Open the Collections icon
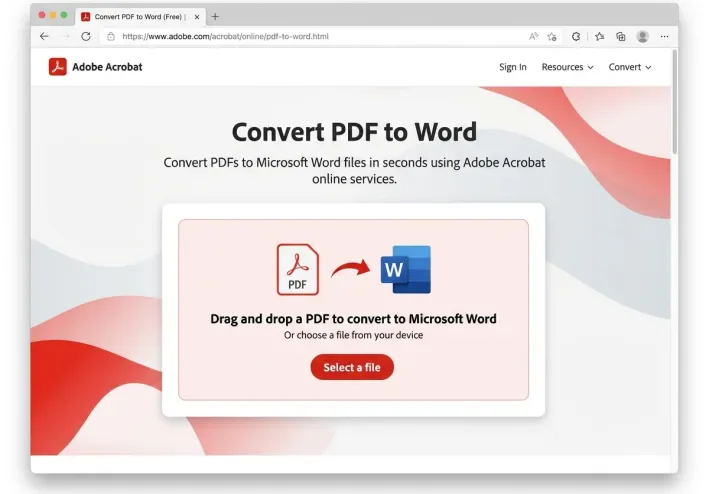This screenshot has width=709, height=494. pyautogui.click(x=621, y=37)
